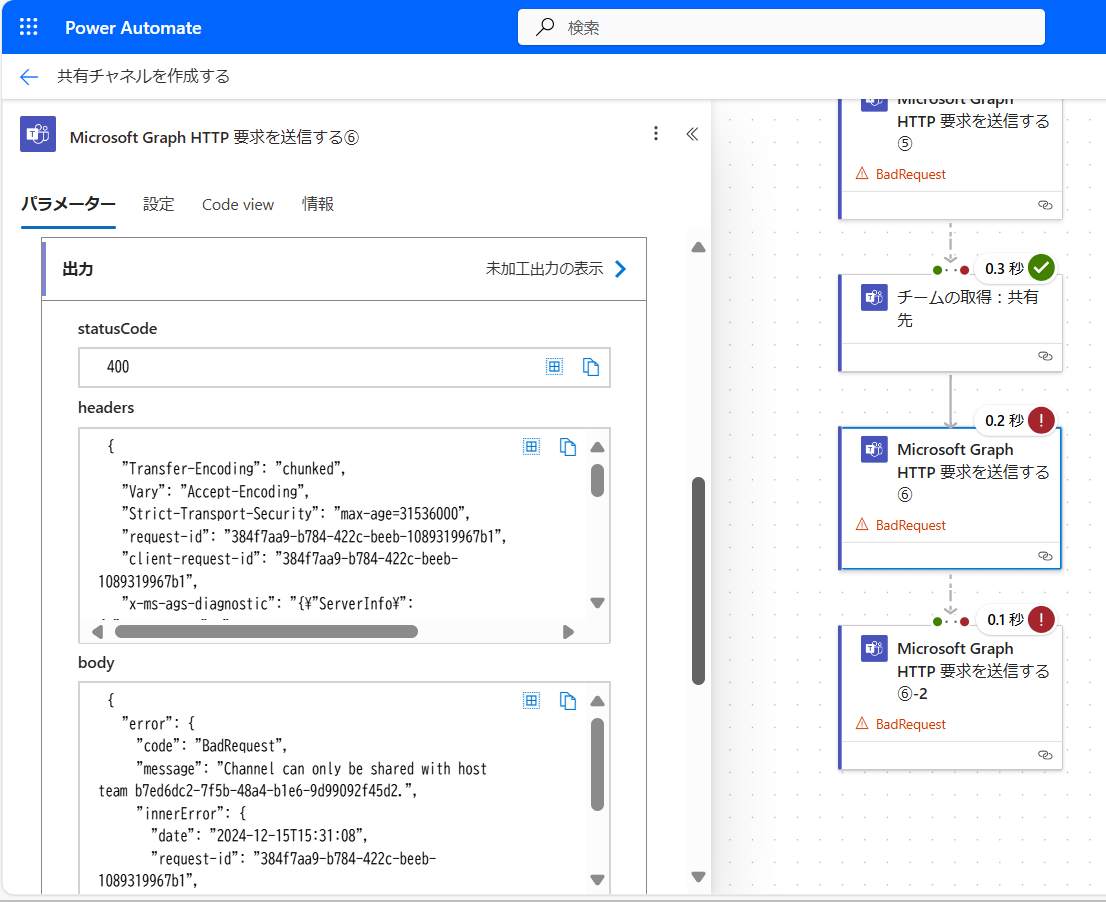The width and height of the screenshot is (1106, 902).
Task: Toggle table view for statusCode
Action: coord(554,367)
